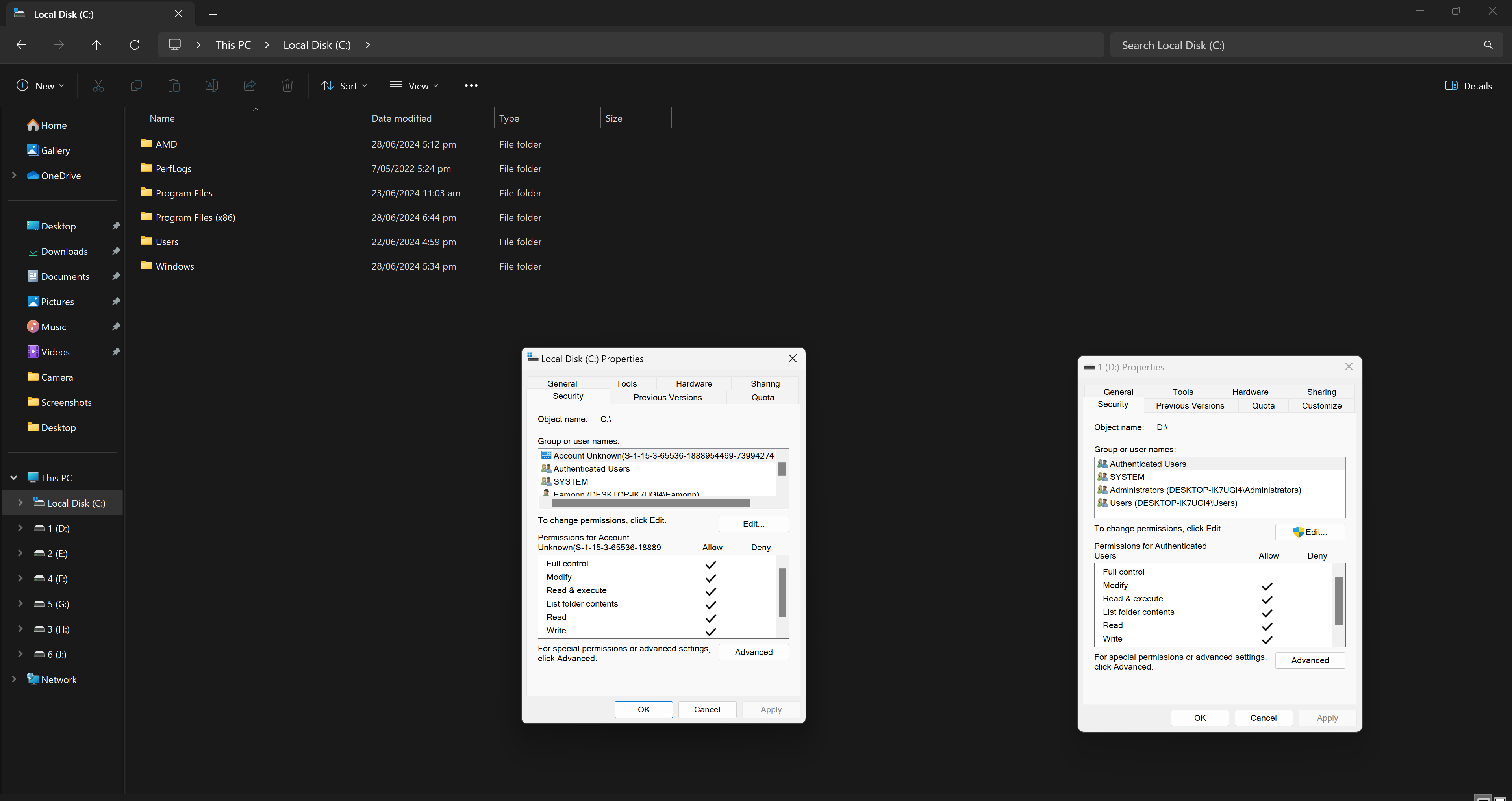
Task: Click the Cut scissors icon in toolbar
Action: pos(98,86)
